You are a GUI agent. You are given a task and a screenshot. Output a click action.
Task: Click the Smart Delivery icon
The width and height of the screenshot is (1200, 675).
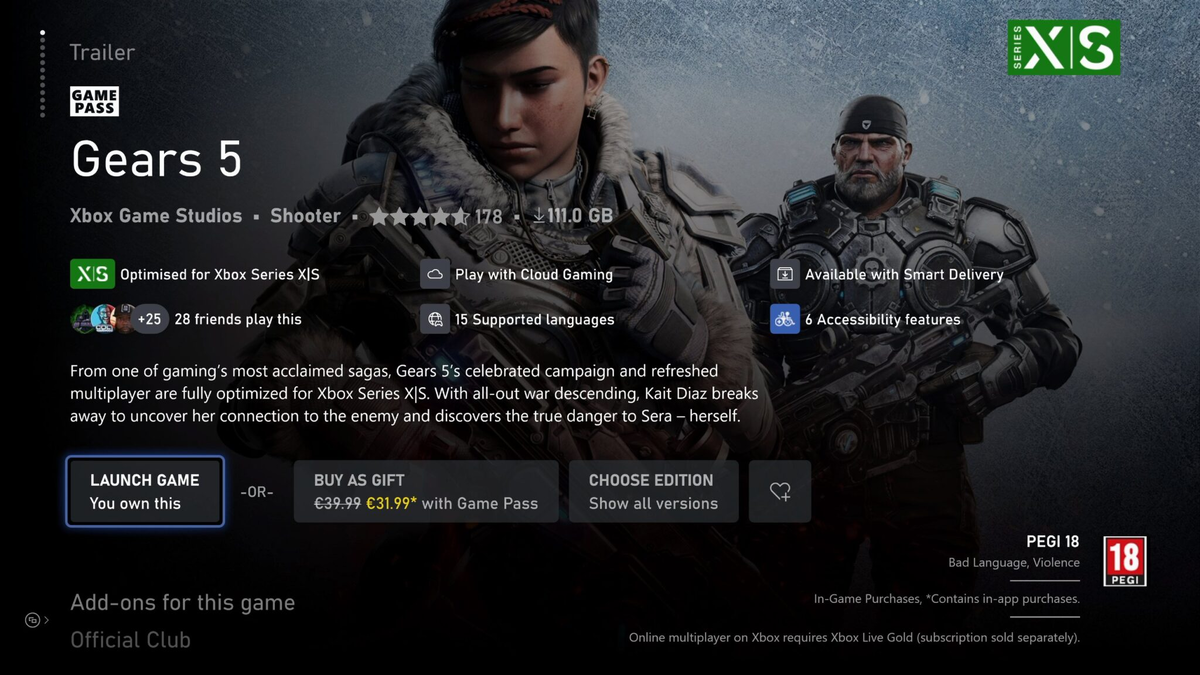[x=785, y=273]
